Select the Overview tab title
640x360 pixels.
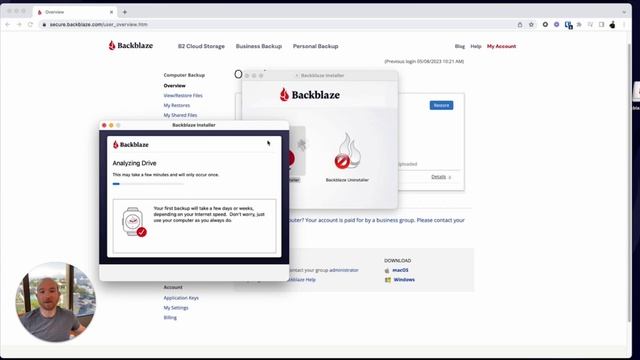coord(54,12)
